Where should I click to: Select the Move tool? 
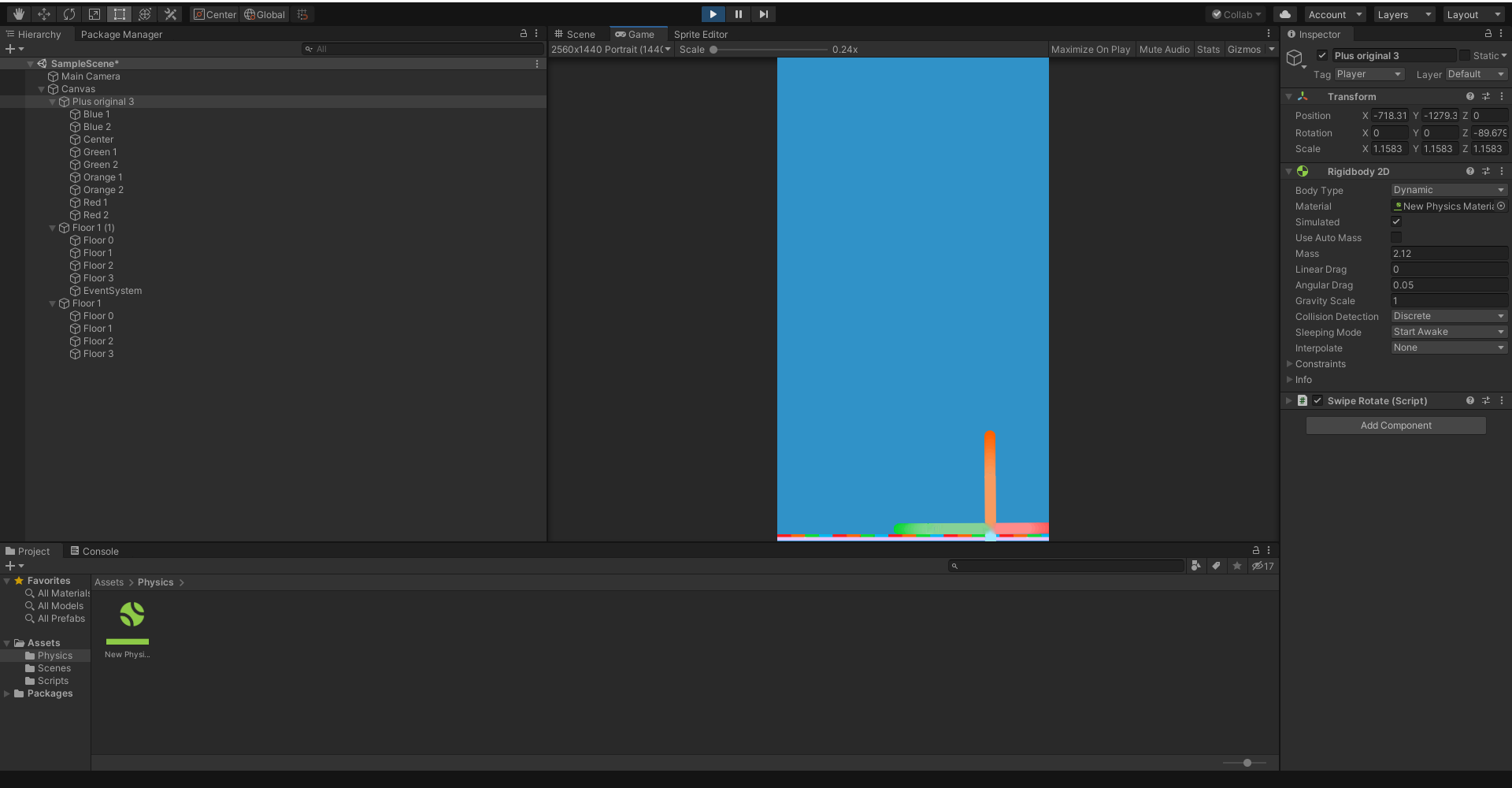pos(44,14)
